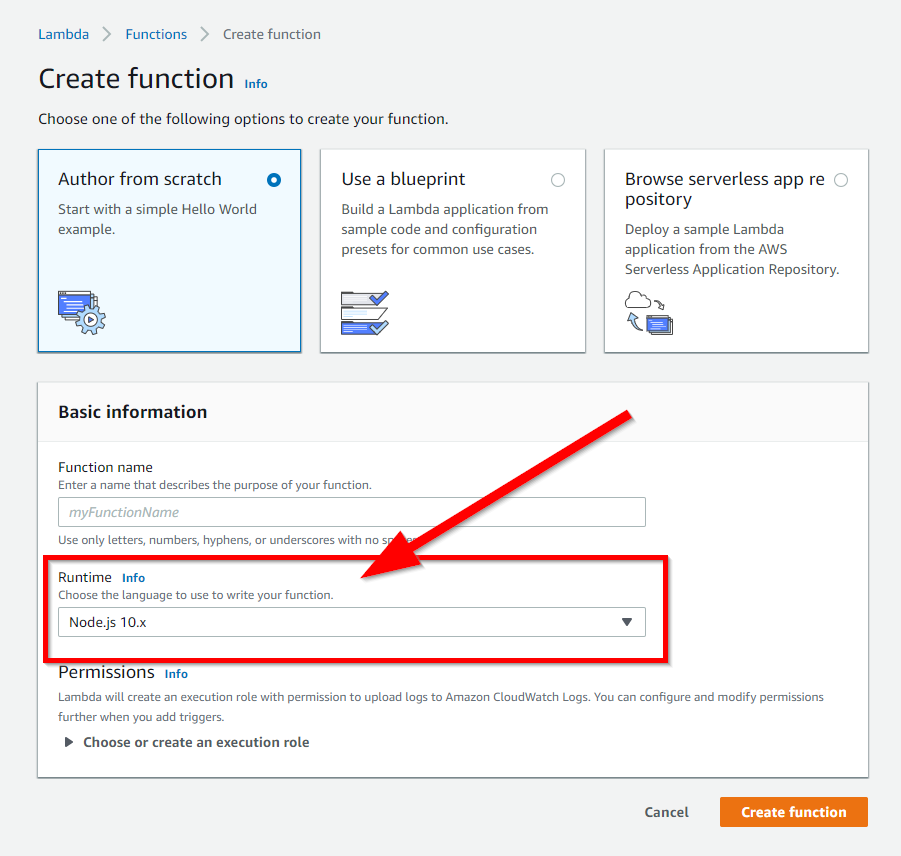Click the myFunctionName input field

click(x=351, y=512)
